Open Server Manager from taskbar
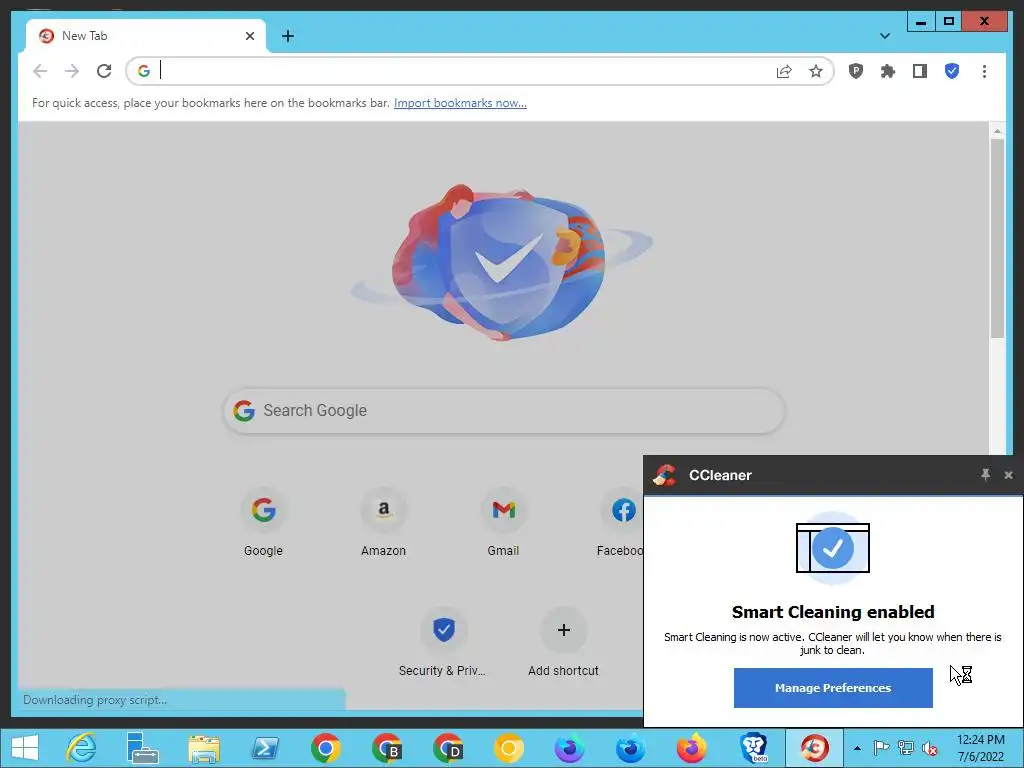1024x768 pixels. pos(142,748)
